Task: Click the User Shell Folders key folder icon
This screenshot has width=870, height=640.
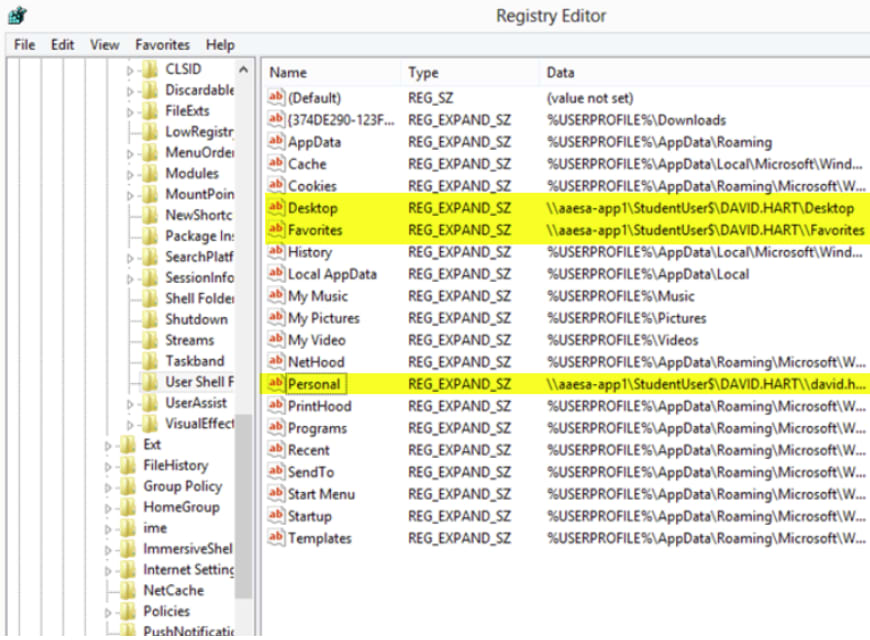Action: 149,382
